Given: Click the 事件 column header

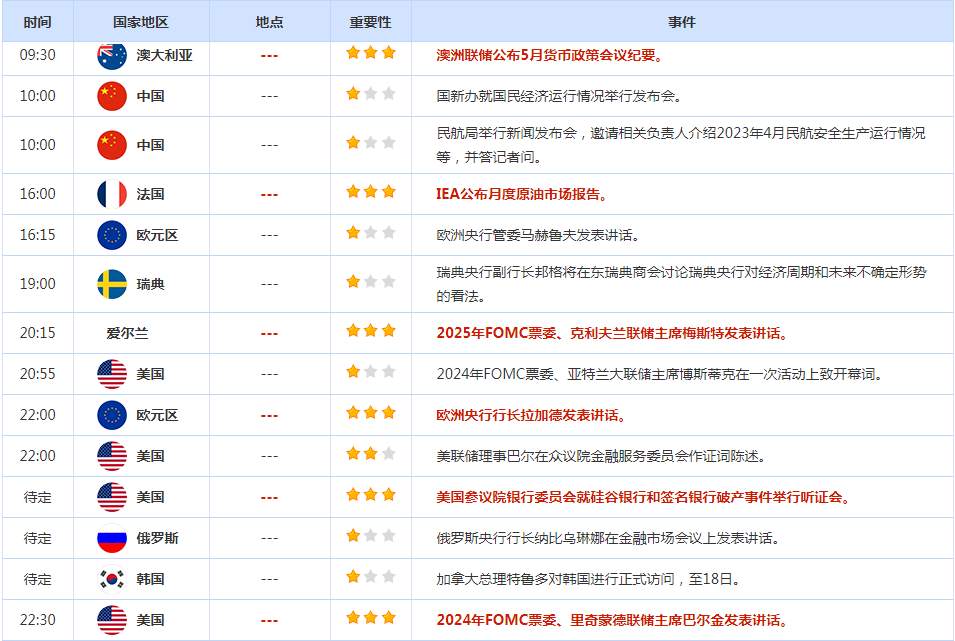Looking at the screenshot, I should click(682, 22).
